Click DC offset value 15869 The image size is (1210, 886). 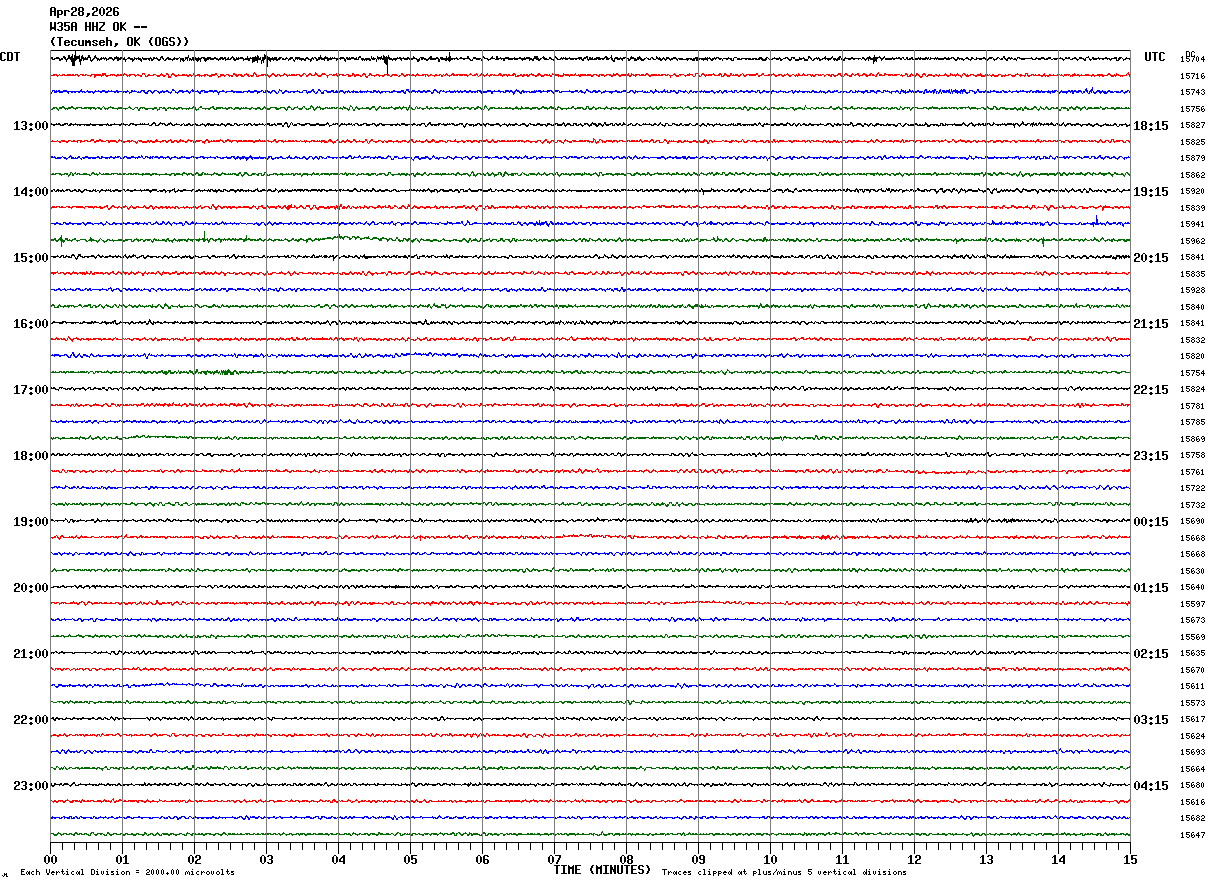click(x=1192, y=440)
